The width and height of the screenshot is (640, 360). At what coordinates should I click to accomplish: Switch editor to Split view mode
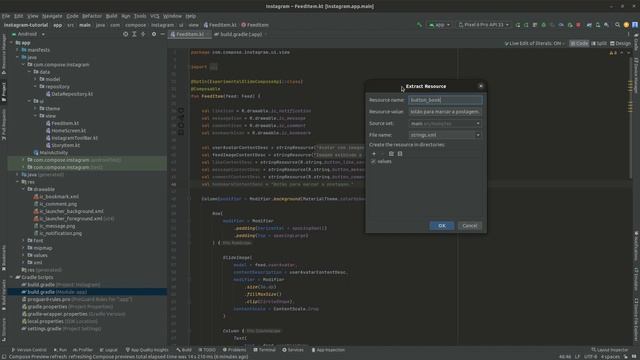click(599, 43)
